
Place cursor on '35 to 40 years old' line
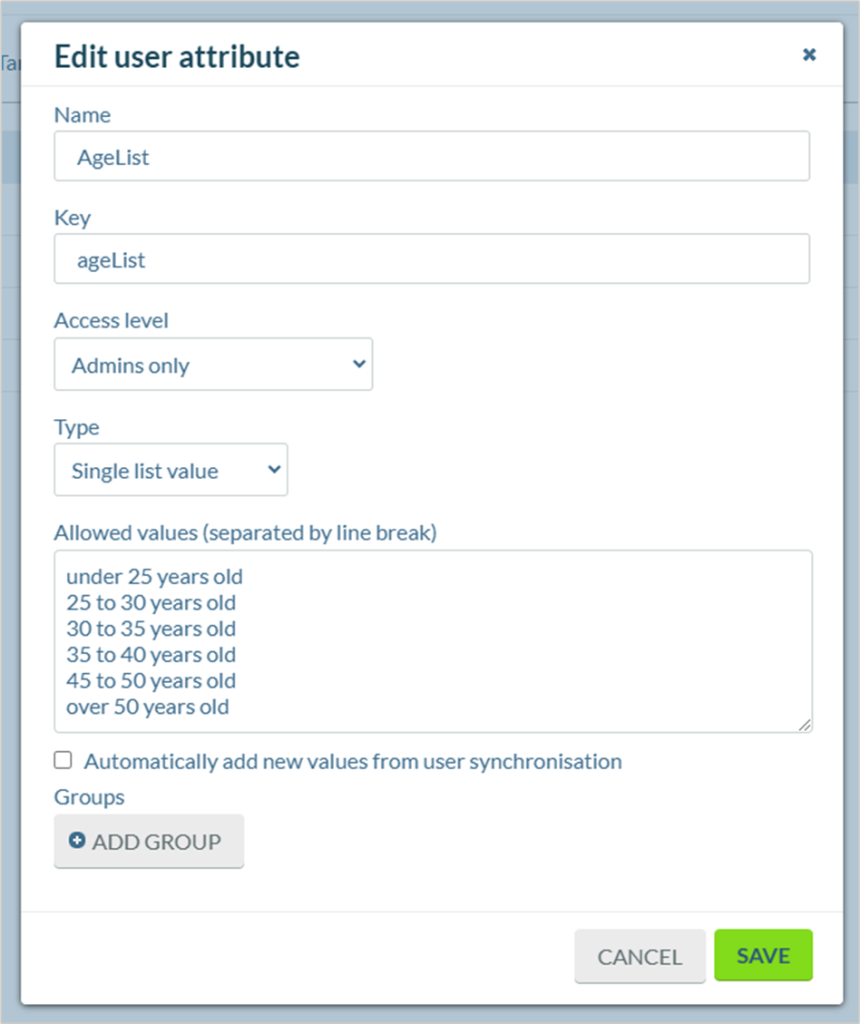point(151,655)
